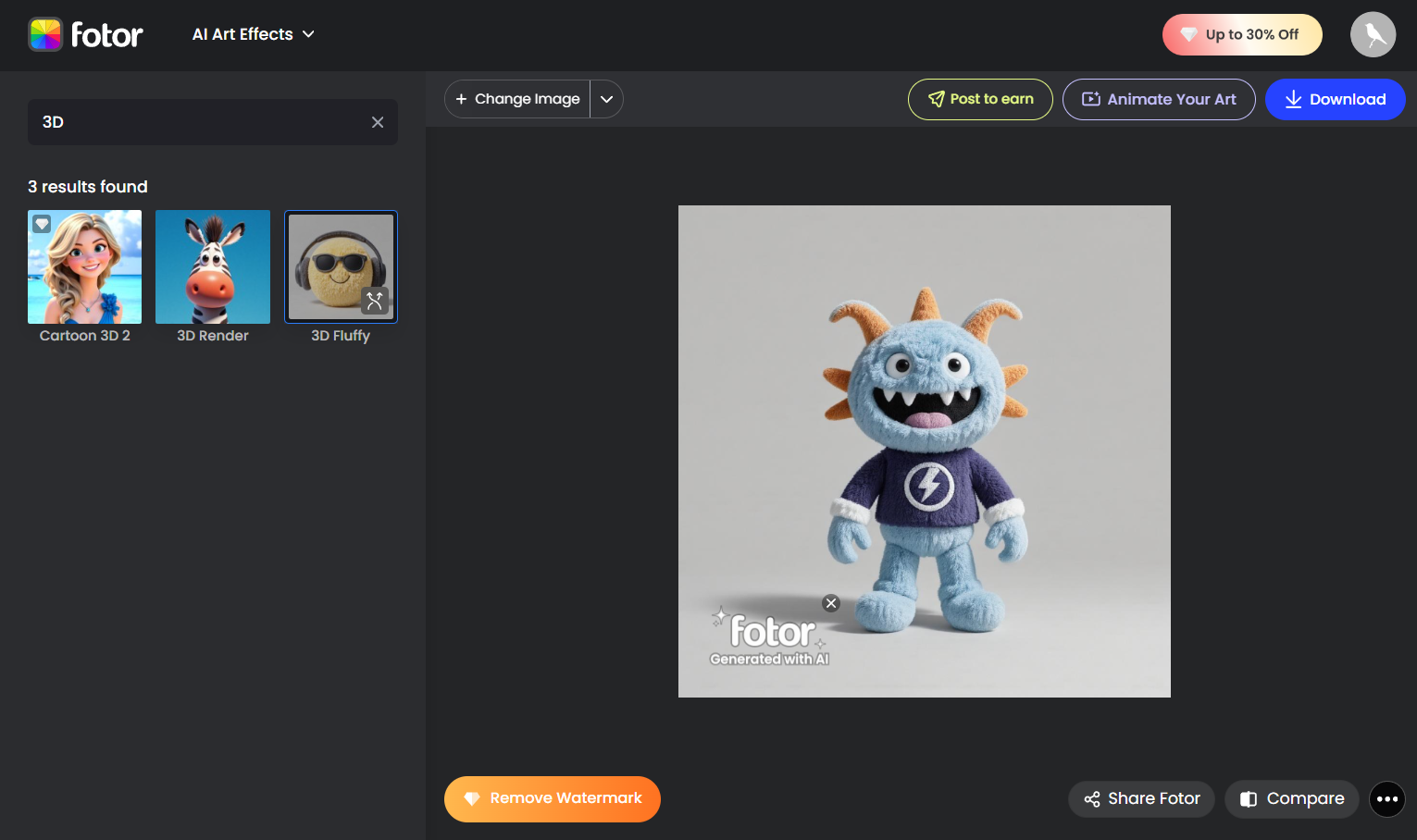Viewport: 1417px width, 840px height.
Task: Click Compare to view the original
Action: pyautogui.click(x=1291, y=798)
